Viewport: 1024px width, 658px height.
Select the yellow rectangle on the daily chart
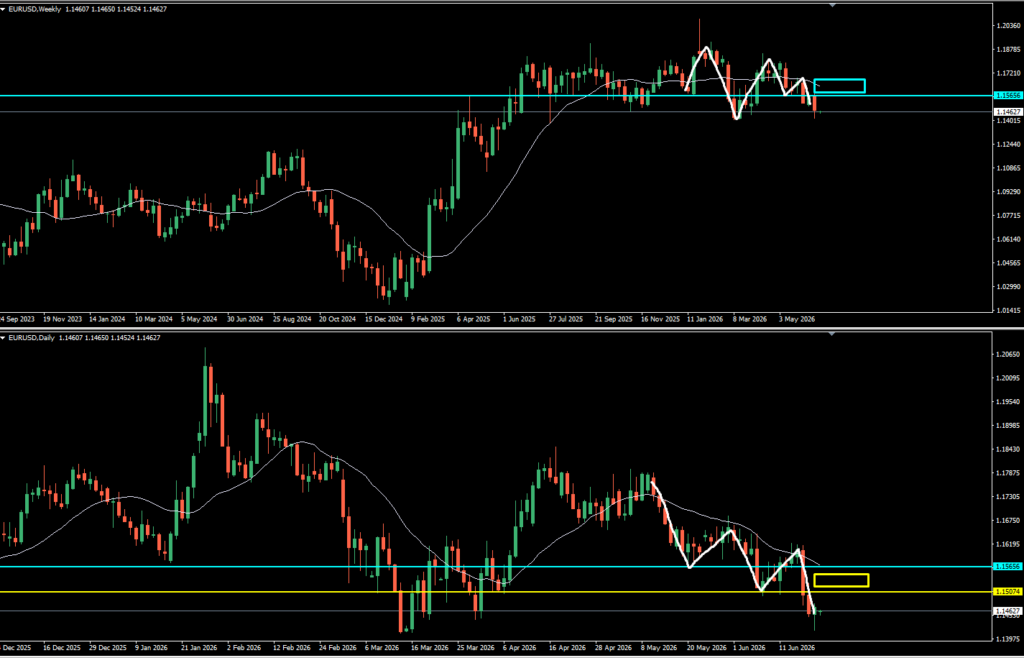841,580
